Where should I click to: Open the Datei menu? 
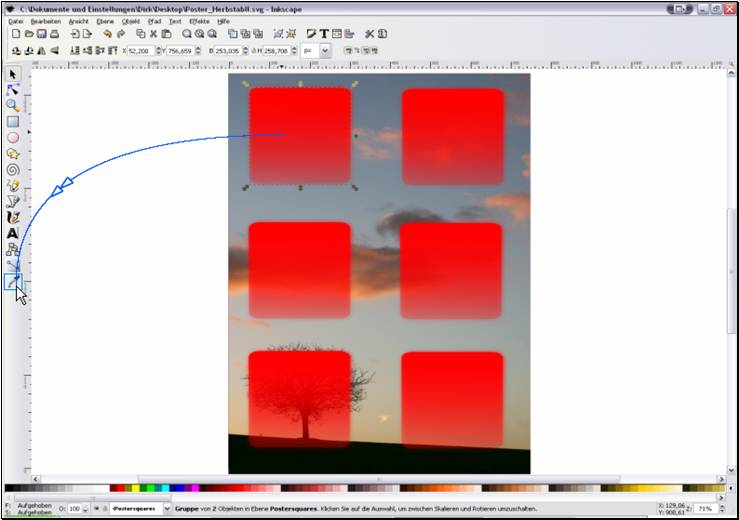(15, 20)
